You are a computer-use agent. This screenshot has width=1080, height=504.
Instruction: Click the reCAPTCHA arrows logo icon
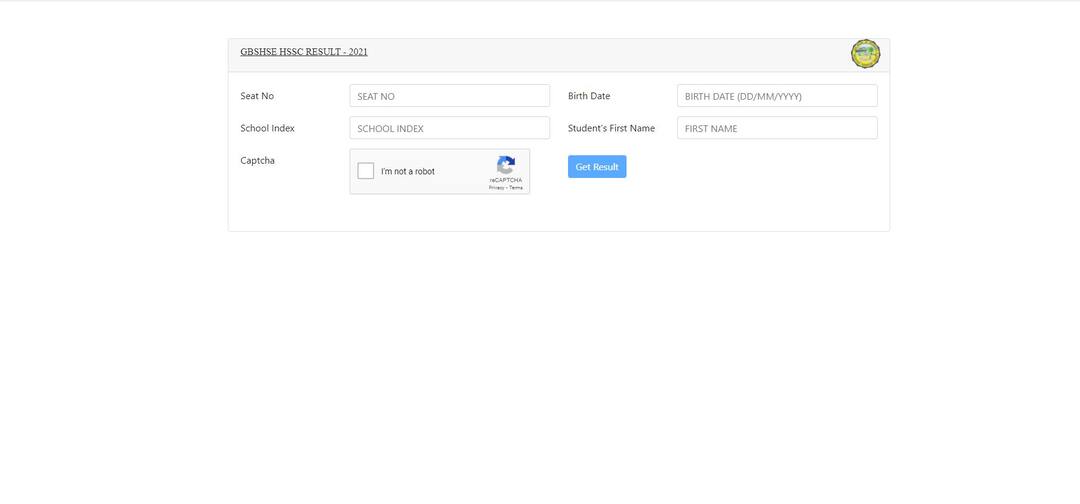506,165
